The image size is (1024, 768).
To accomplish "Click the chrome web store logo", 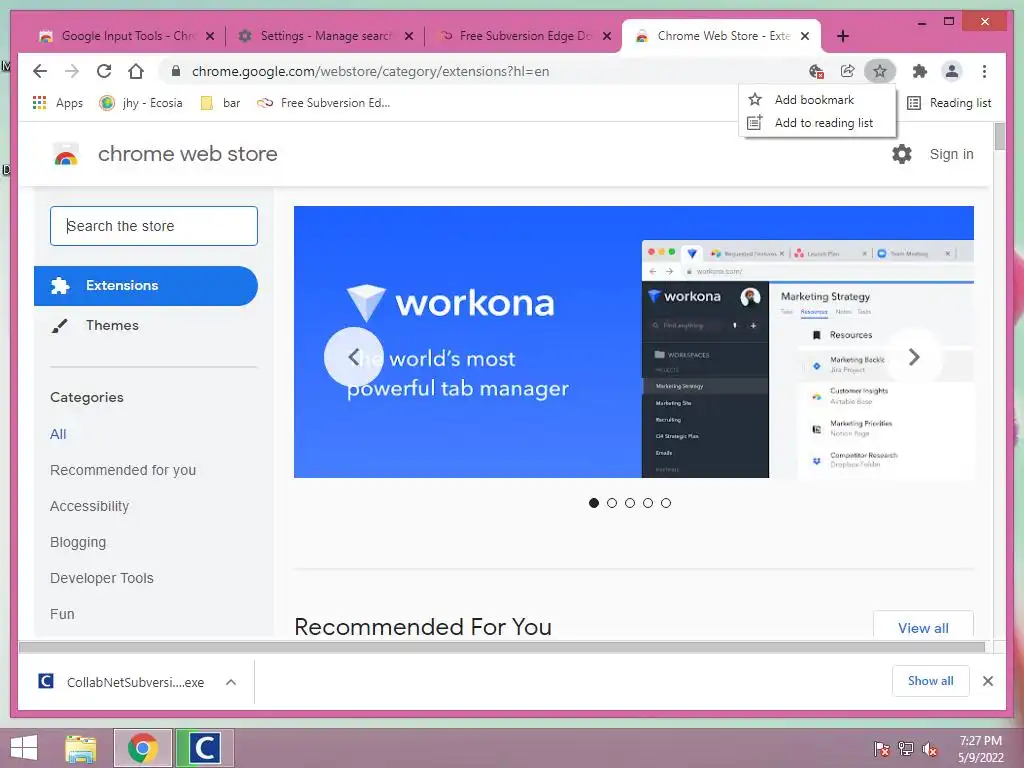I will pos(66,154).
